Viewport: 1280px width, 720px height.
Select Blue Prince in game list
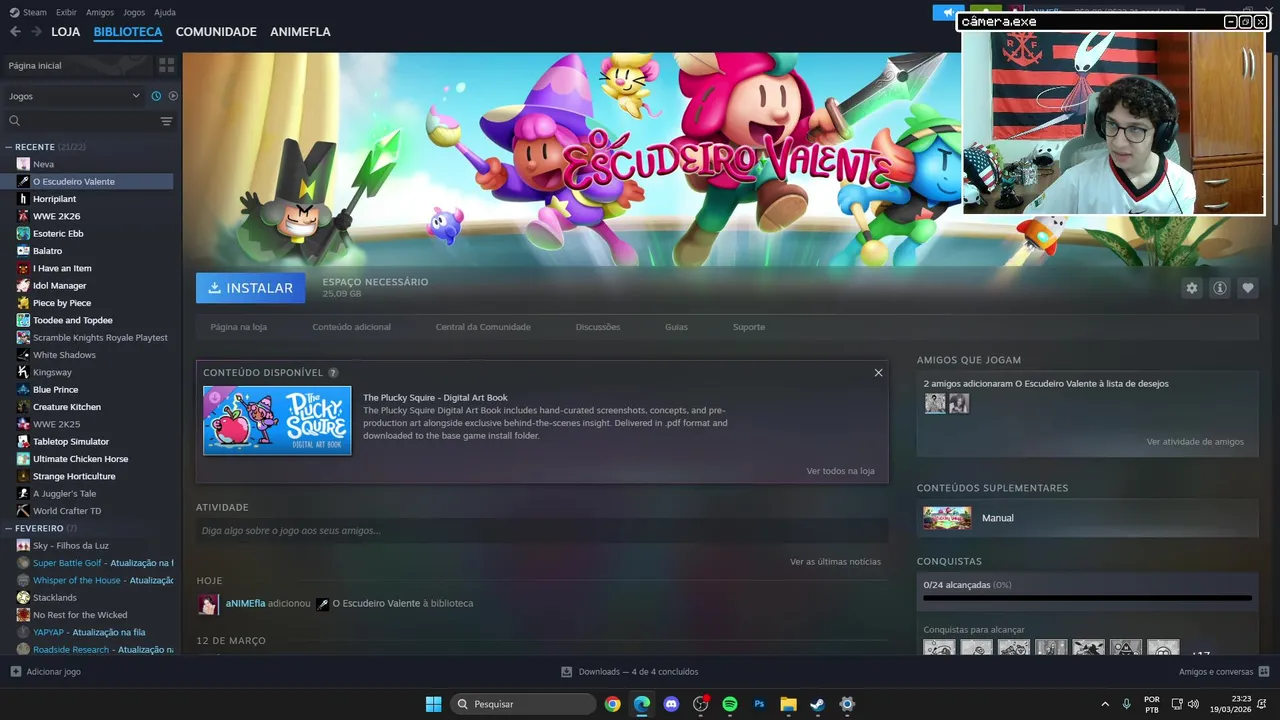(x=55, y=390)
